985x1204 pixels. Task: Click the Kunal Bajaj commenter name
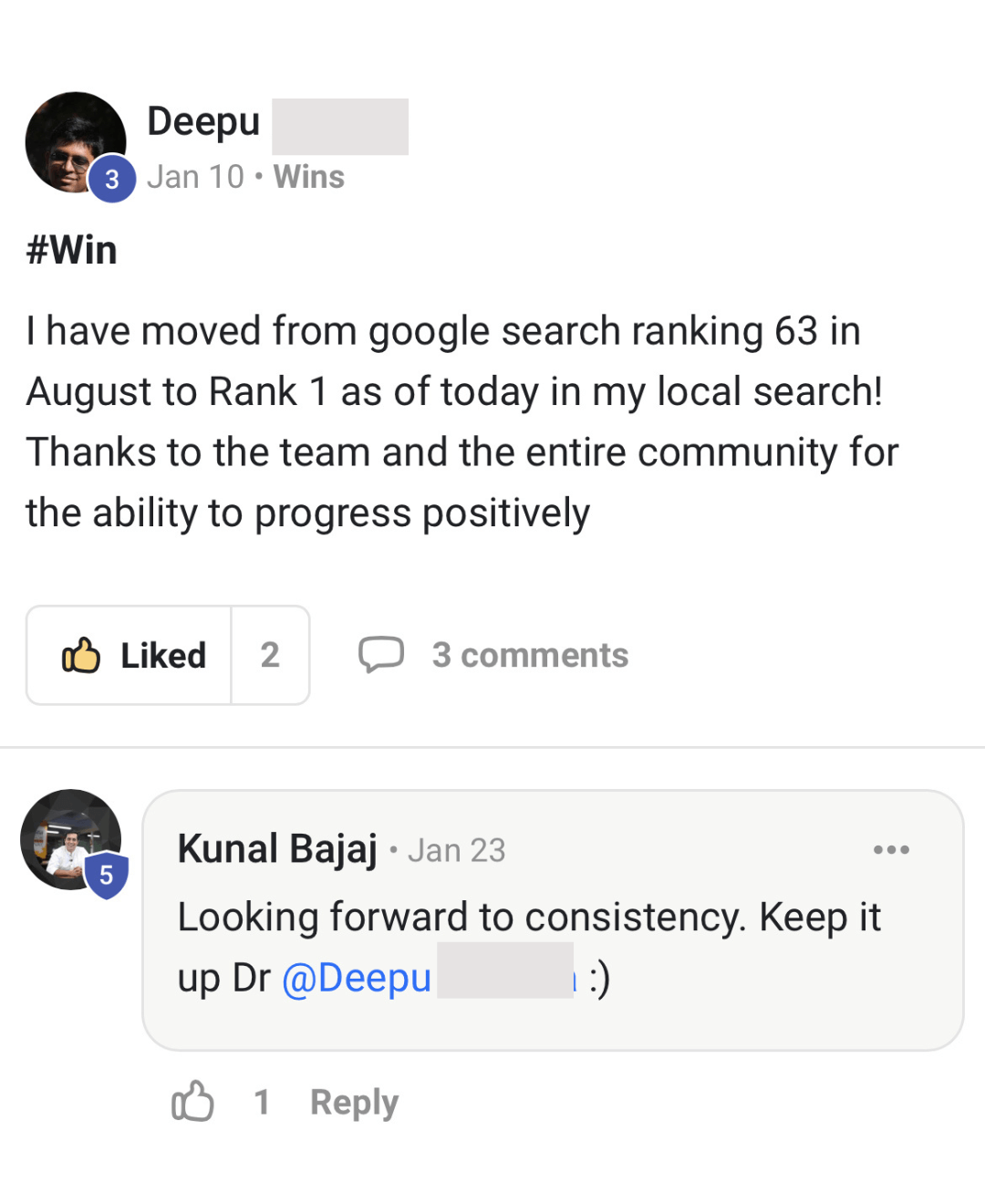[277, 849]
